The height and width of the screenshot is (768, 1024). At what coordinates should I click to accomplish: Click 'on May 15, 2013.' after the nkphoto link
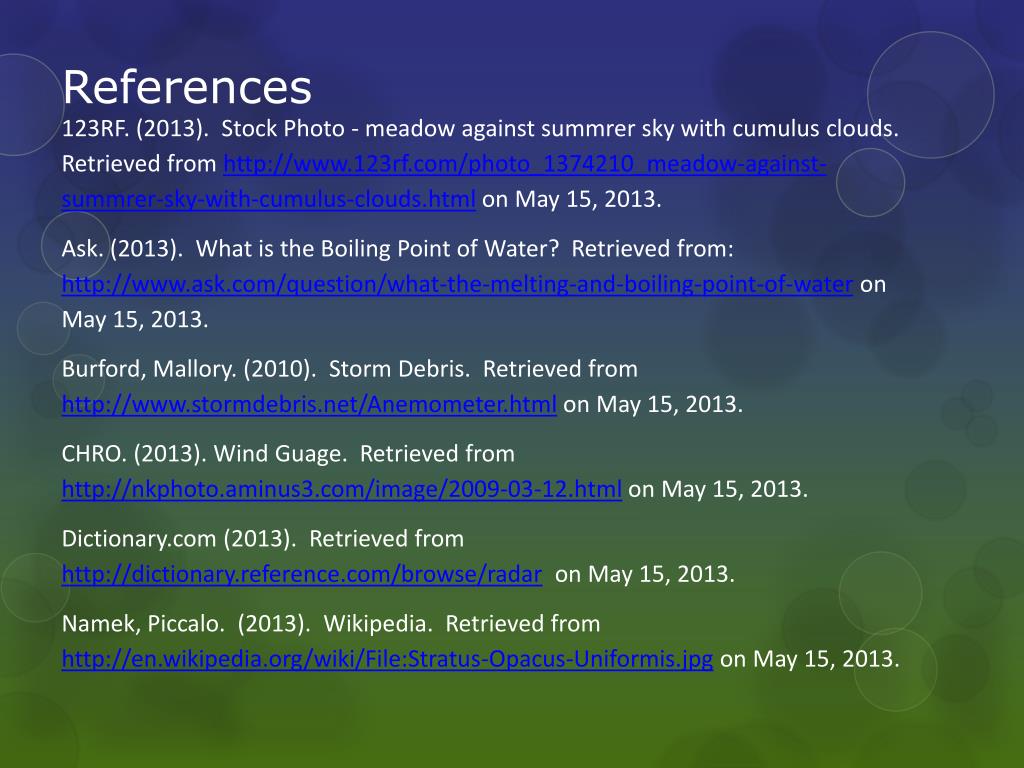(718, 489)
